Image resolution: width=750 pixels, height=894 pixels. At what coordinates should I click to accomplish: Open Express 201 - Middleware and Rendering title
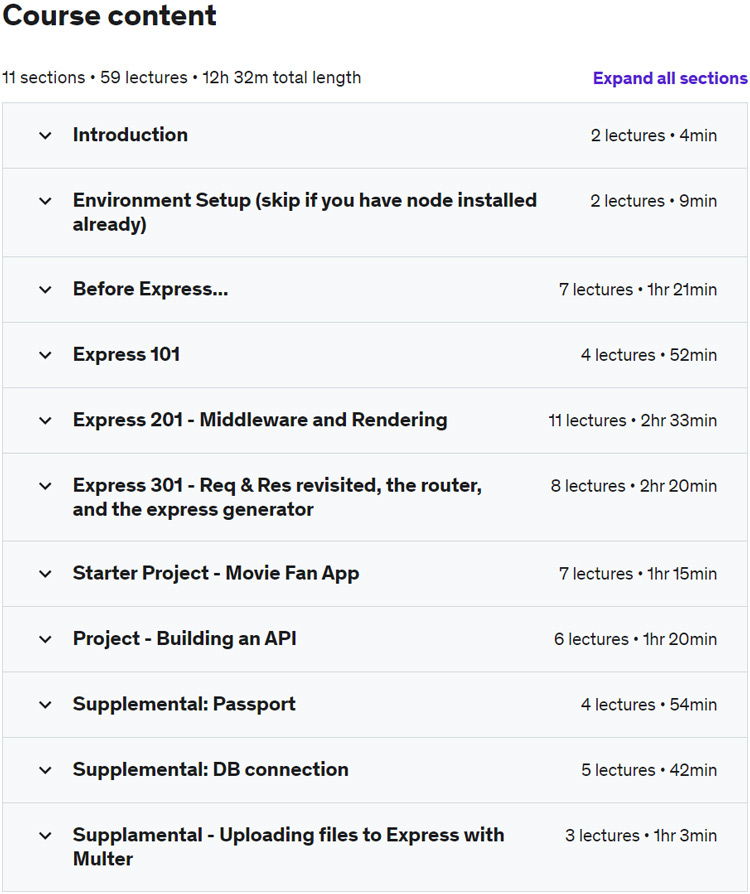260,420
